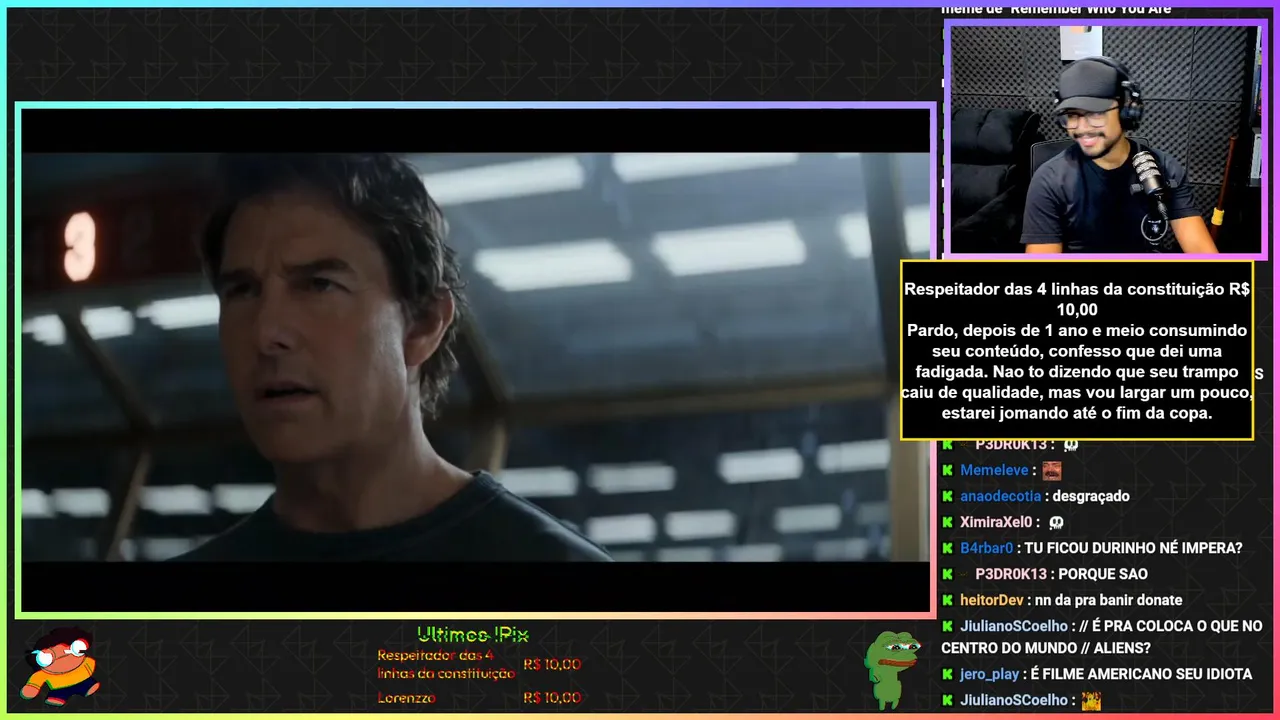This screenshot has width=1280, height=720.
Task: Open the XimiraXel0 user profile
Action: pyautogui.click(x=996, y=522)
